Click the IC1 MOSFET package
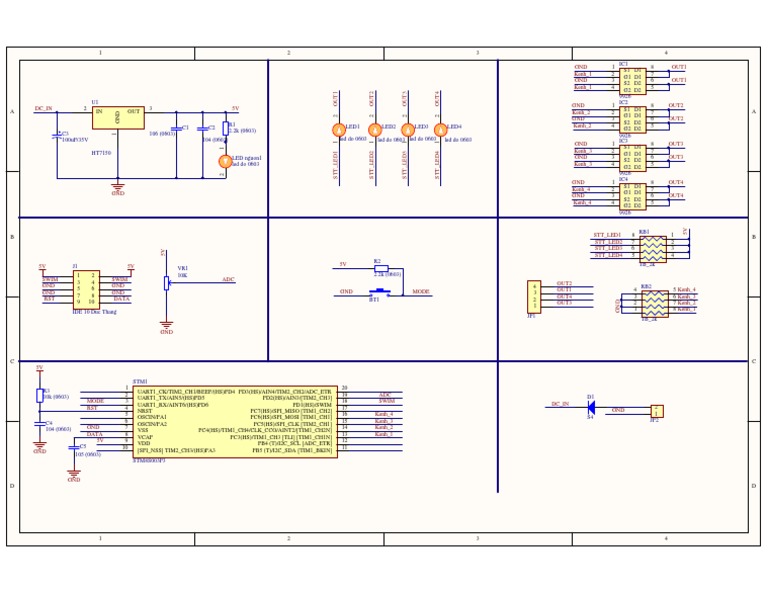The height and width of the screenshot is (594, 768). pos(632,81)
